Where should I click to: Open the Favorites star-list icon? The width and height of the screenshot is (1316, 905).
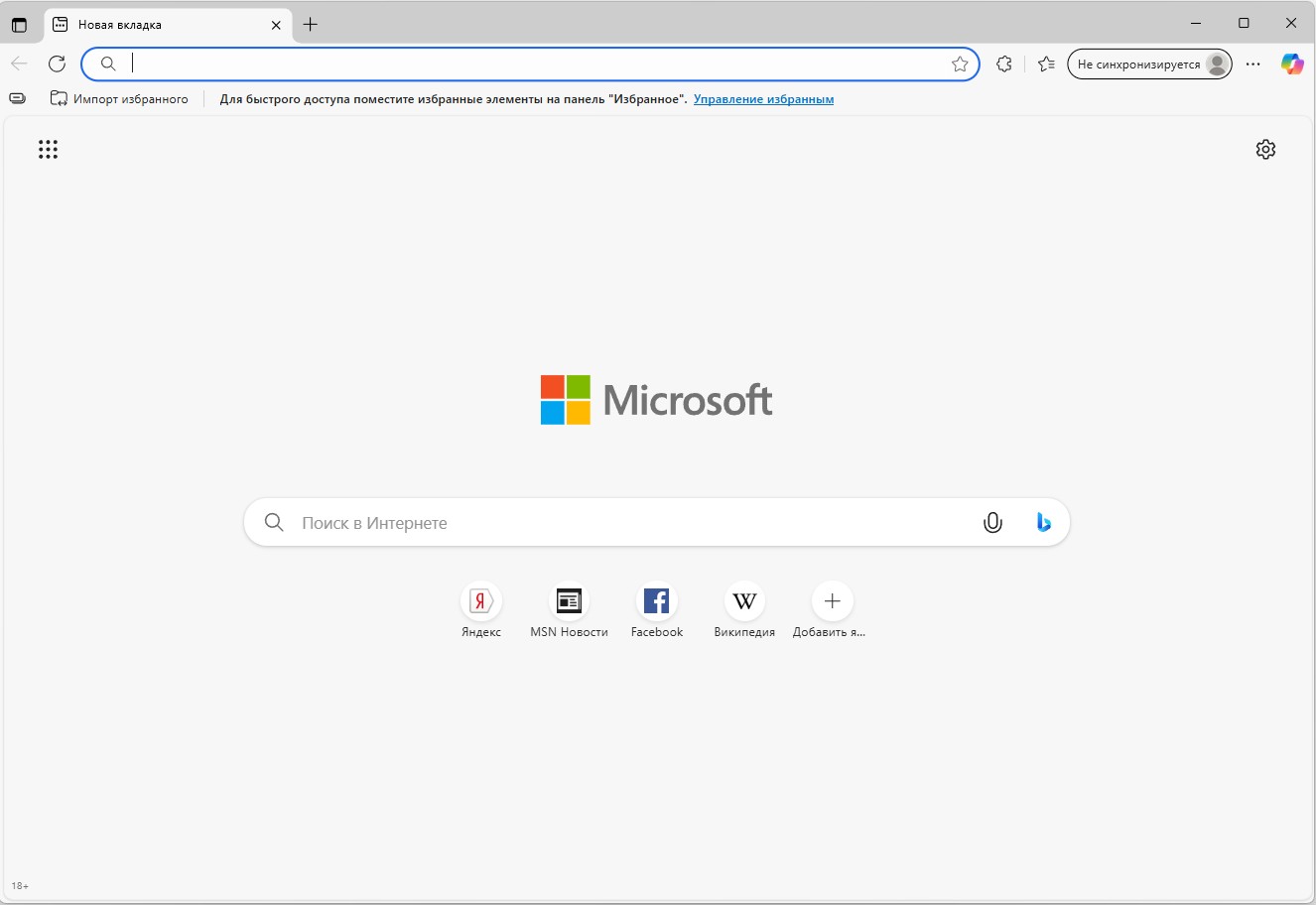(1046, 65)
